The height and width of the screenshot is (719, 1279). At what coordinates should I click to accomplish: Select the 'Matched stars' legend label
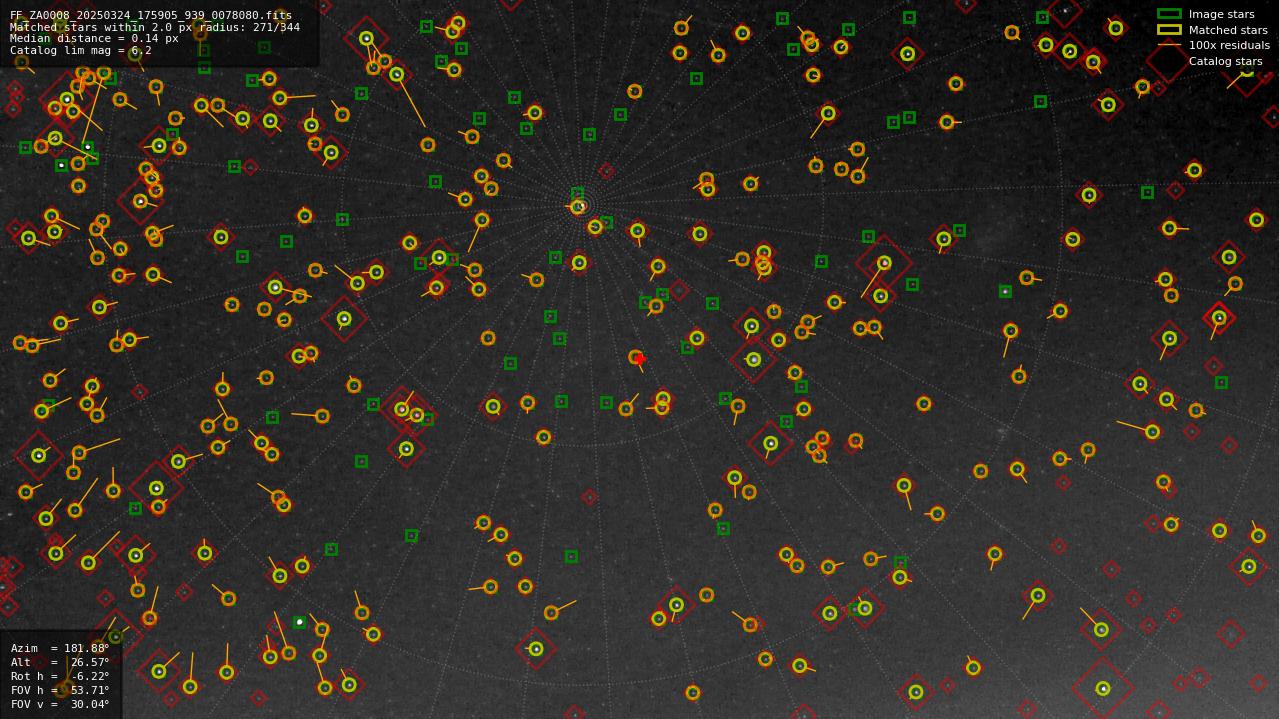(1228, 30)
